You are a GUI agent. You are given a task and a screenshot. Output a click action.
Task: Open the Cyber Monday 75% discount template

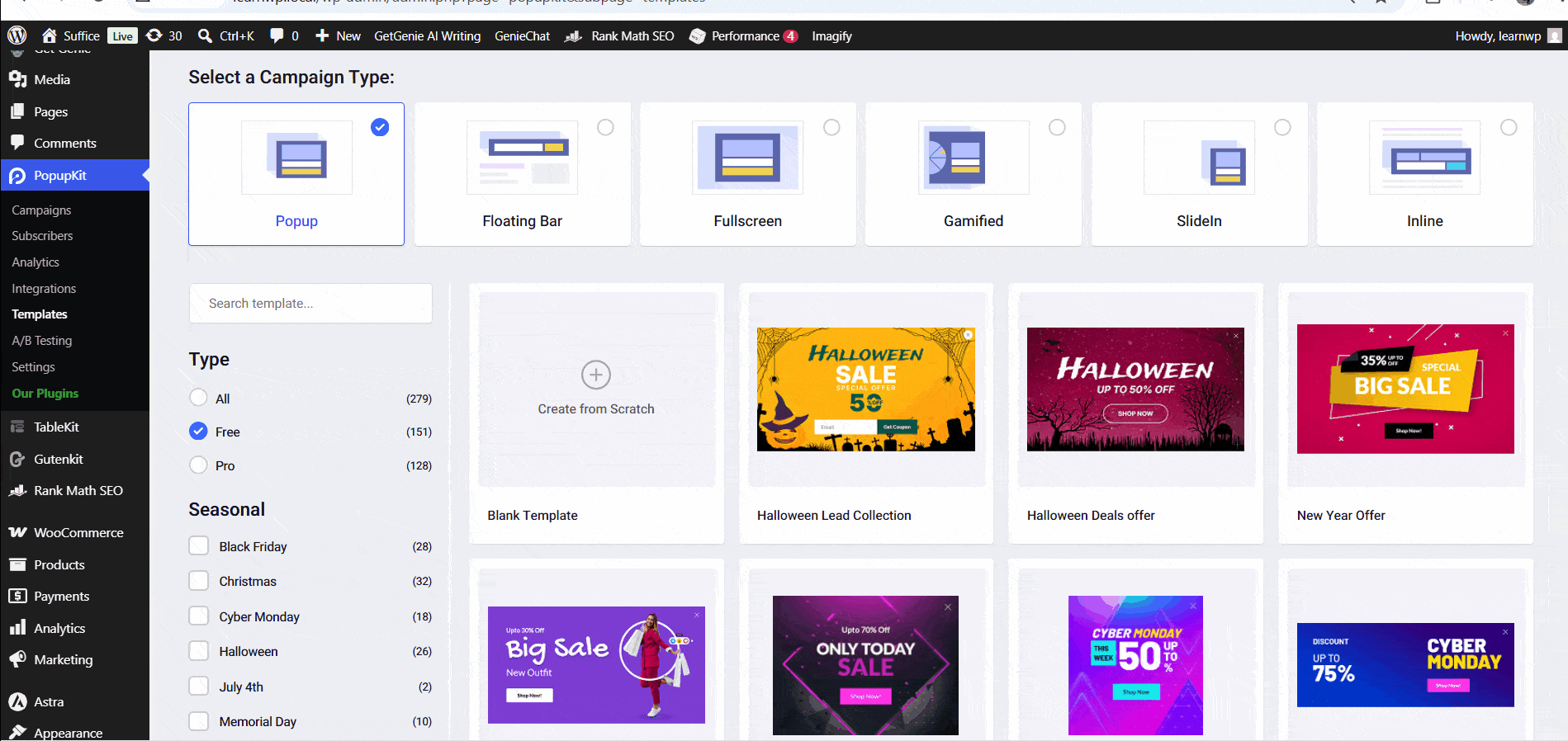tap(1405, 665)
